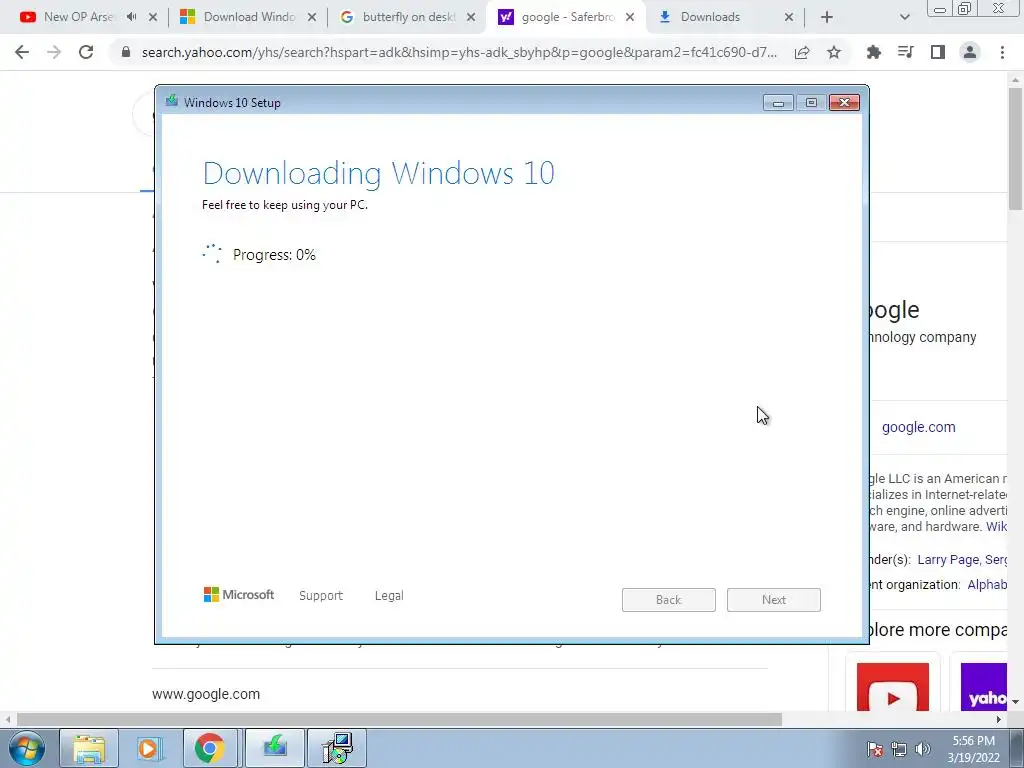Image resolution: width=1024 pixels, height=768 pixels.
Task: Click the scrollbar down arrow
Action: [1016, 703]
